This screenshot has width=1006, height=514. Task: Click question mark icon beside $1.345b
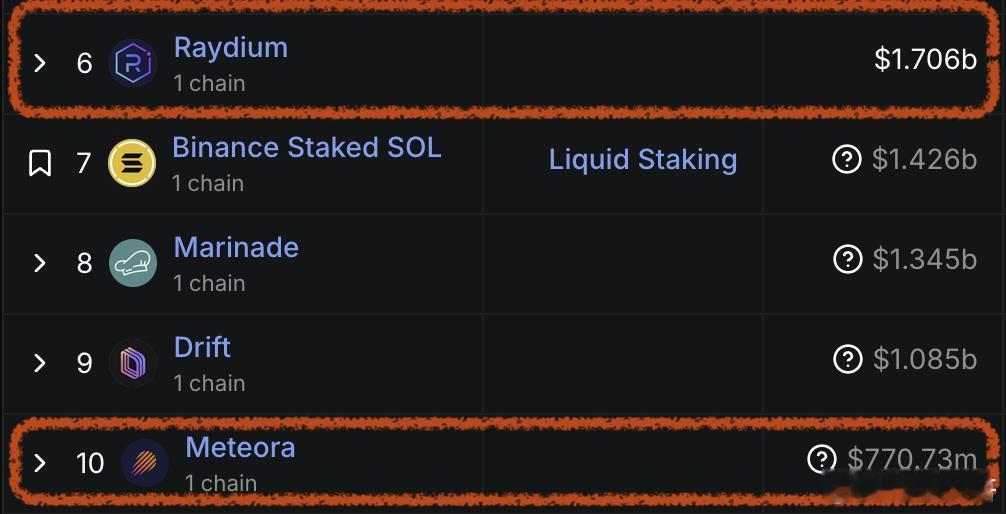click(x=846, y=259)
